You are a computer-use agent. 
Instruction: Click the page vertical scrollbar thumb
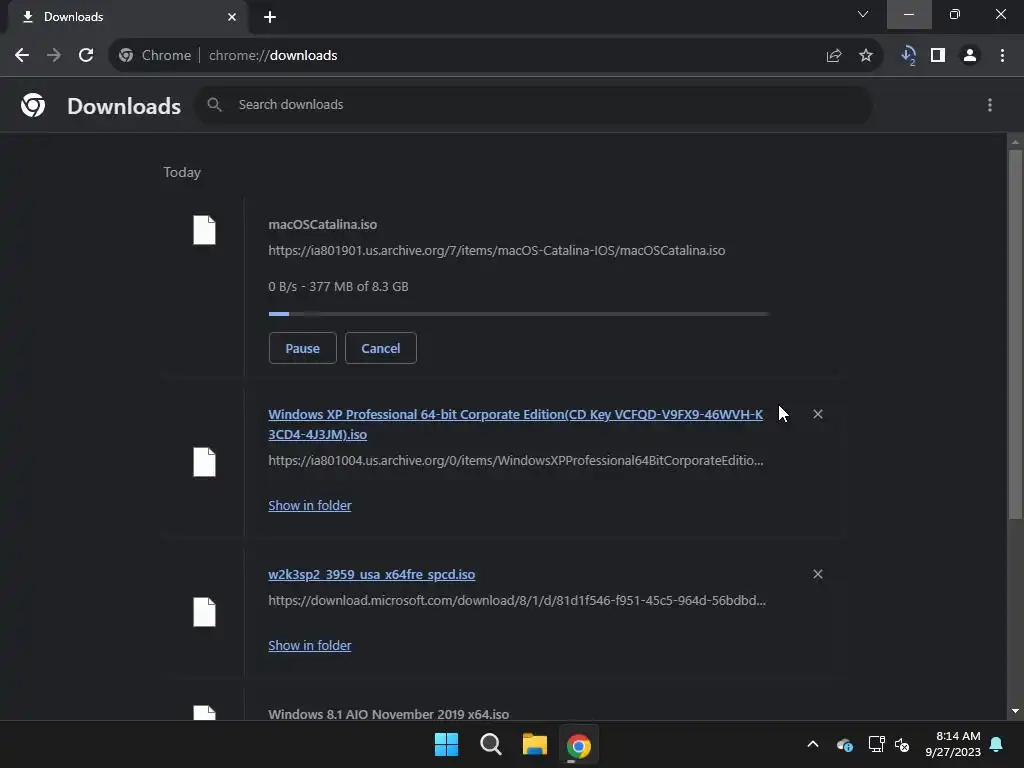1015,334
